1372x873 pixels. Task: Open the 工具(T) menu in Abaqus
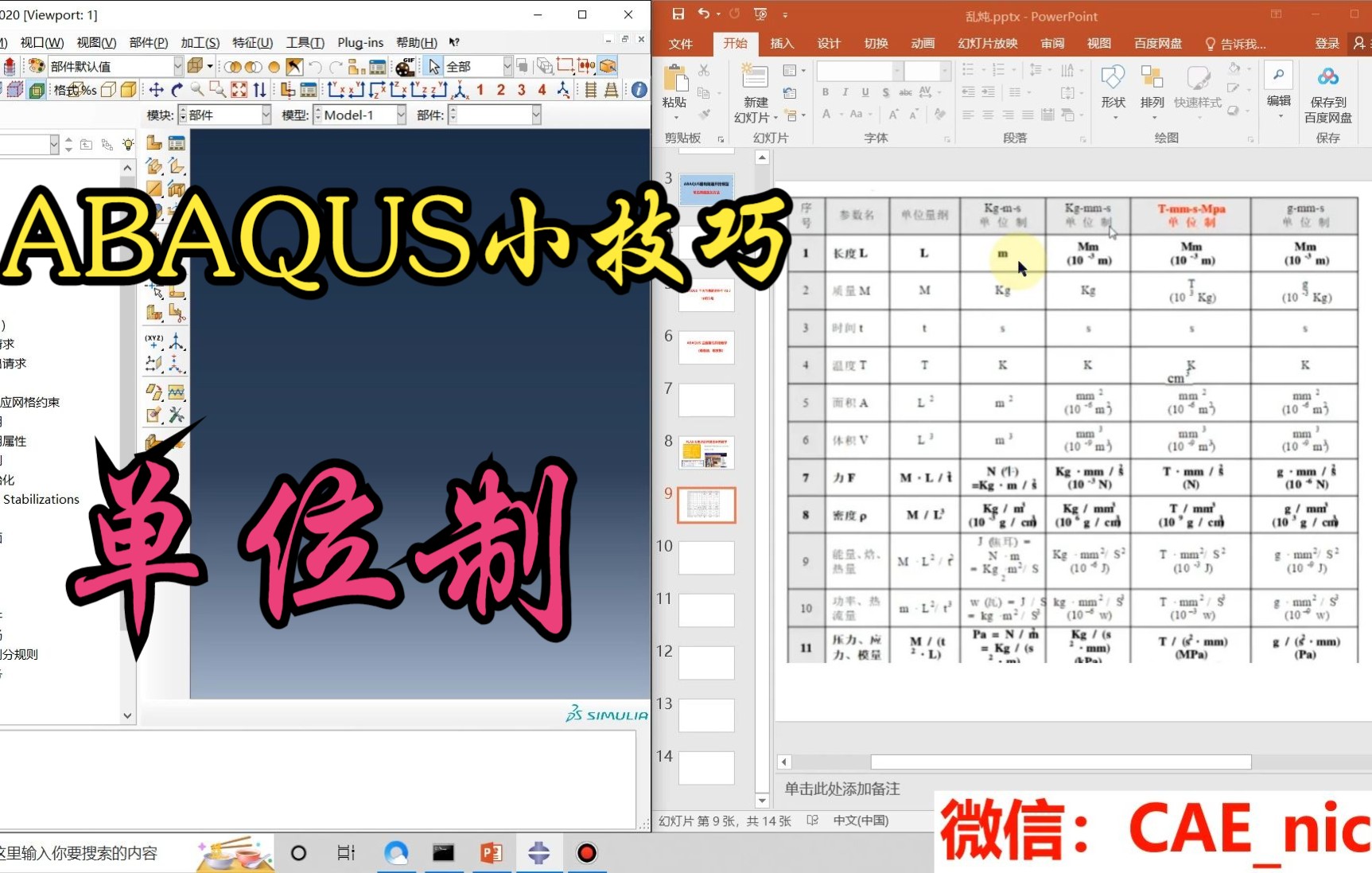(305, 42)
